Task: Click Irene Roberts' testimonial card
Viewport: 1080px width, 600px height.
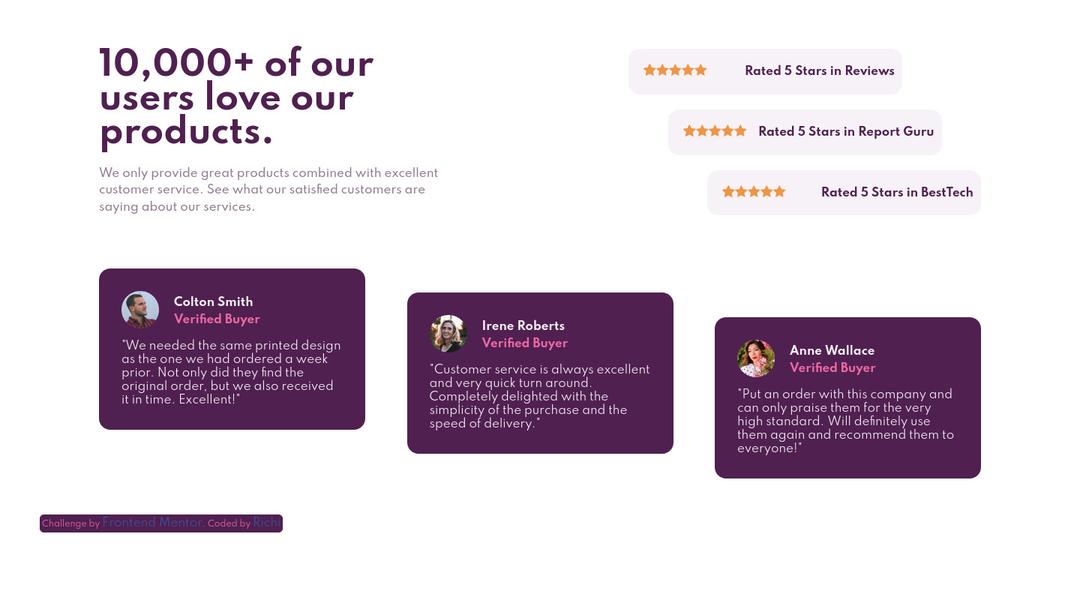Action: [540, 375]
